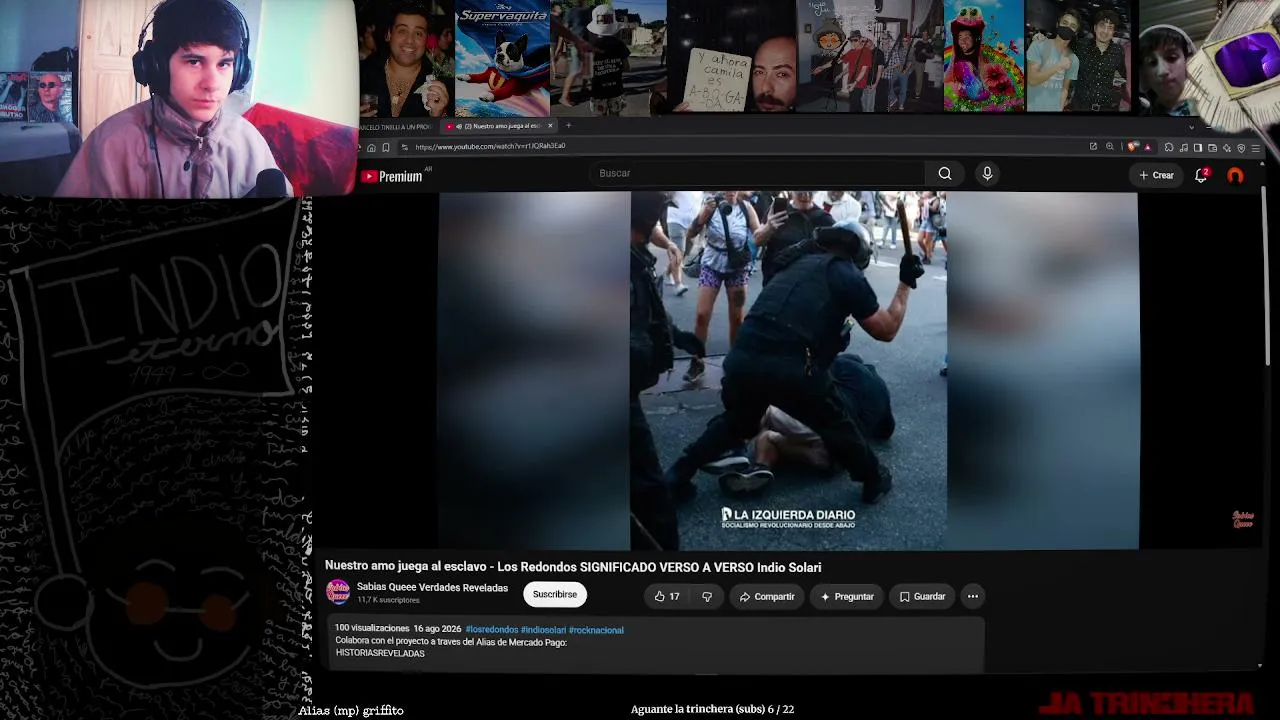
Task: Open a new browser tab with plus
Action: tap(568, 126)
